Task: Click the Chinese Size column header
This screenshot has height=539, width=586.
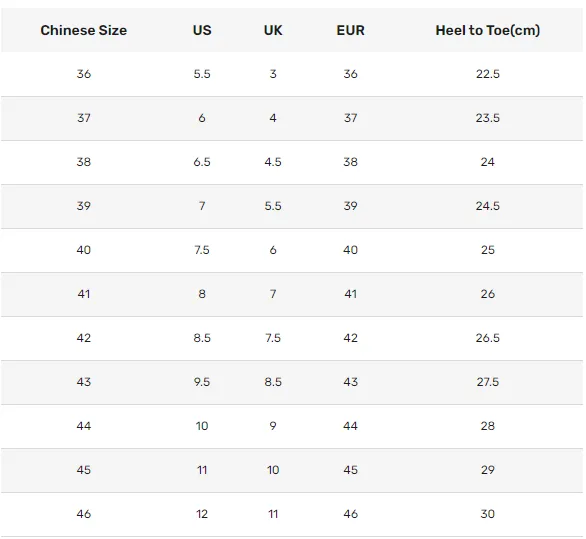Action: (x=84, y=30)
